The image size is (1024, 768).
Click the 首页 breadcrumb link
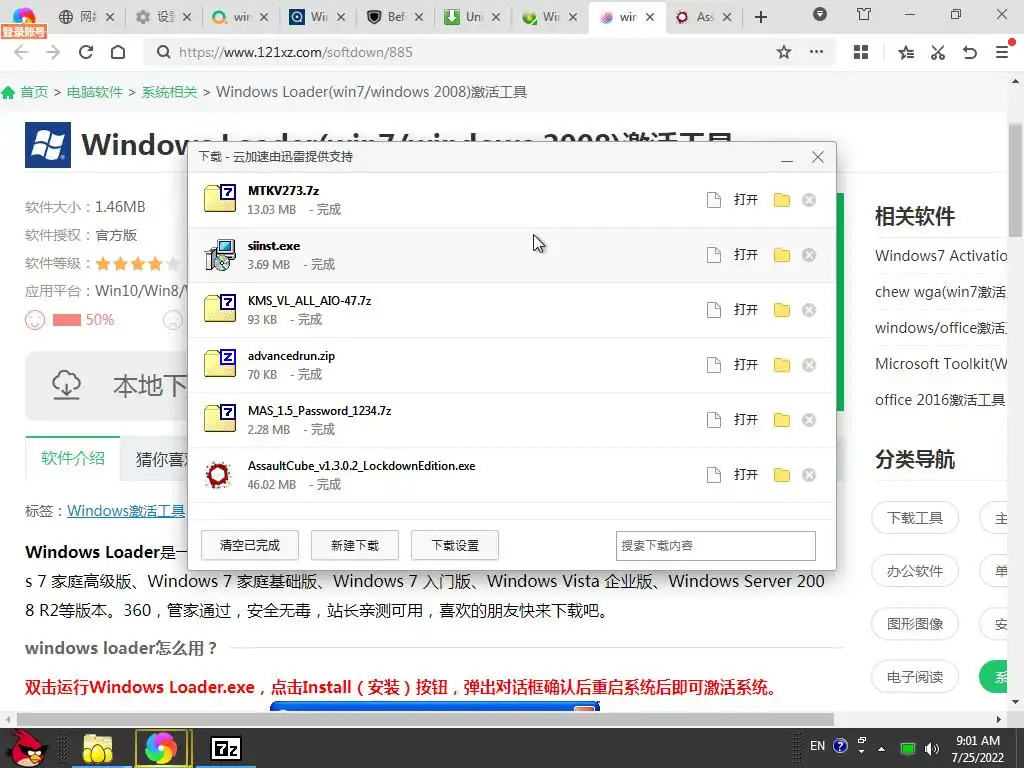click(34, 92)
